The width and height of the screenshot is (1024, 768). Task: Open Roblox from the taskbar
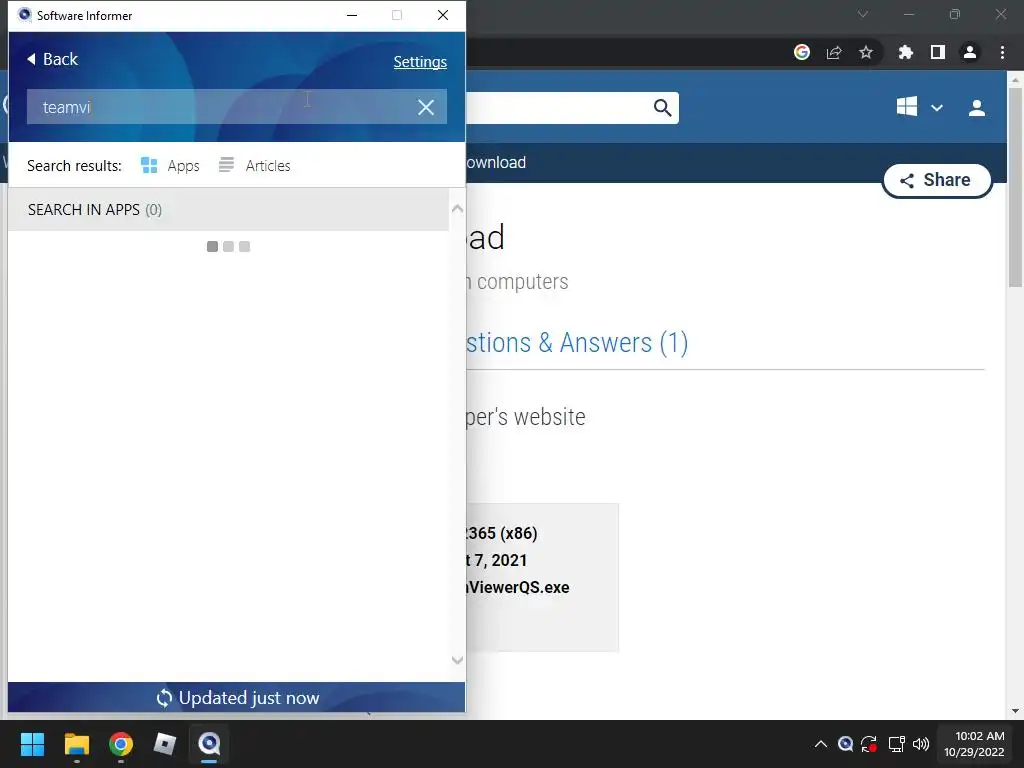(x=165, y=744)
